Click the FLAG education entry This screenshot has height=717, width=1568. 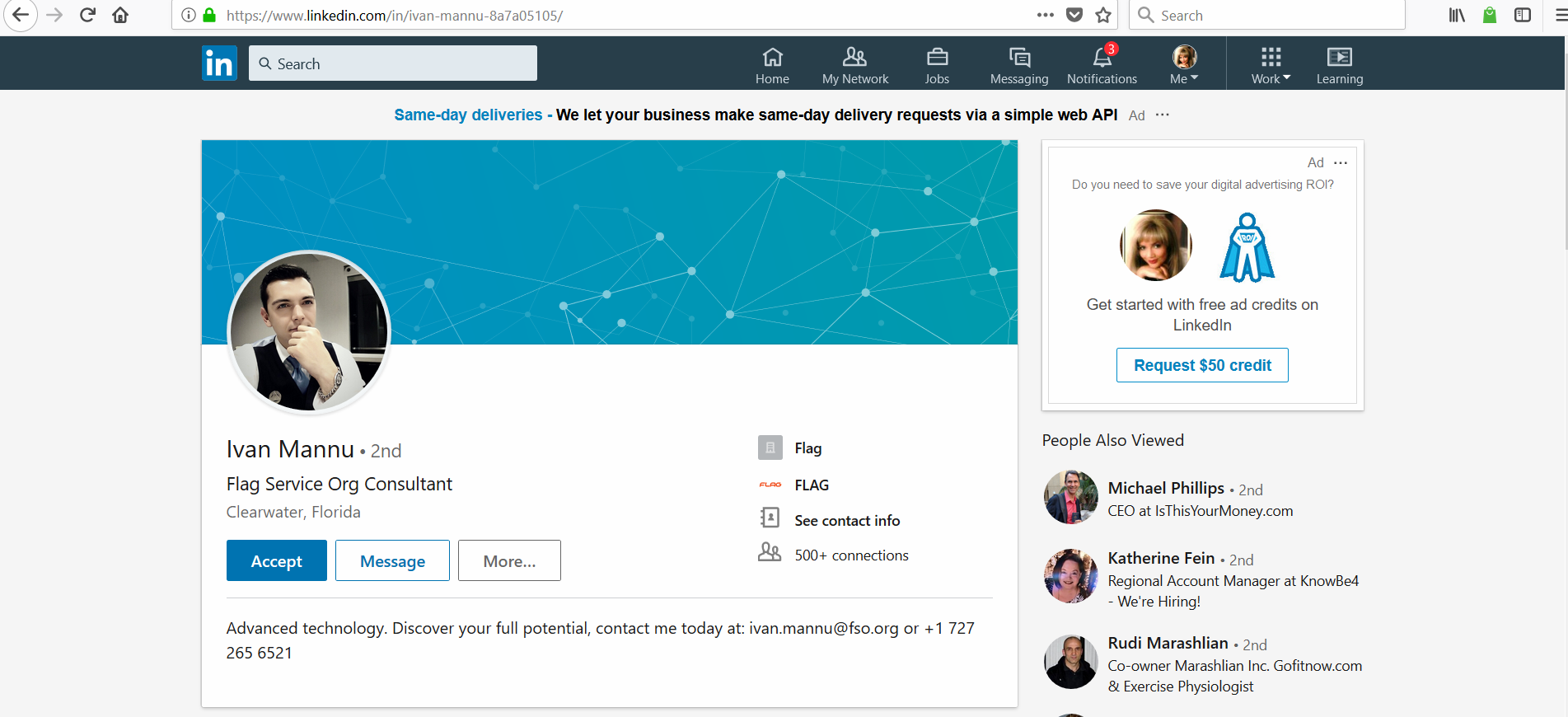tap(812, 485)
